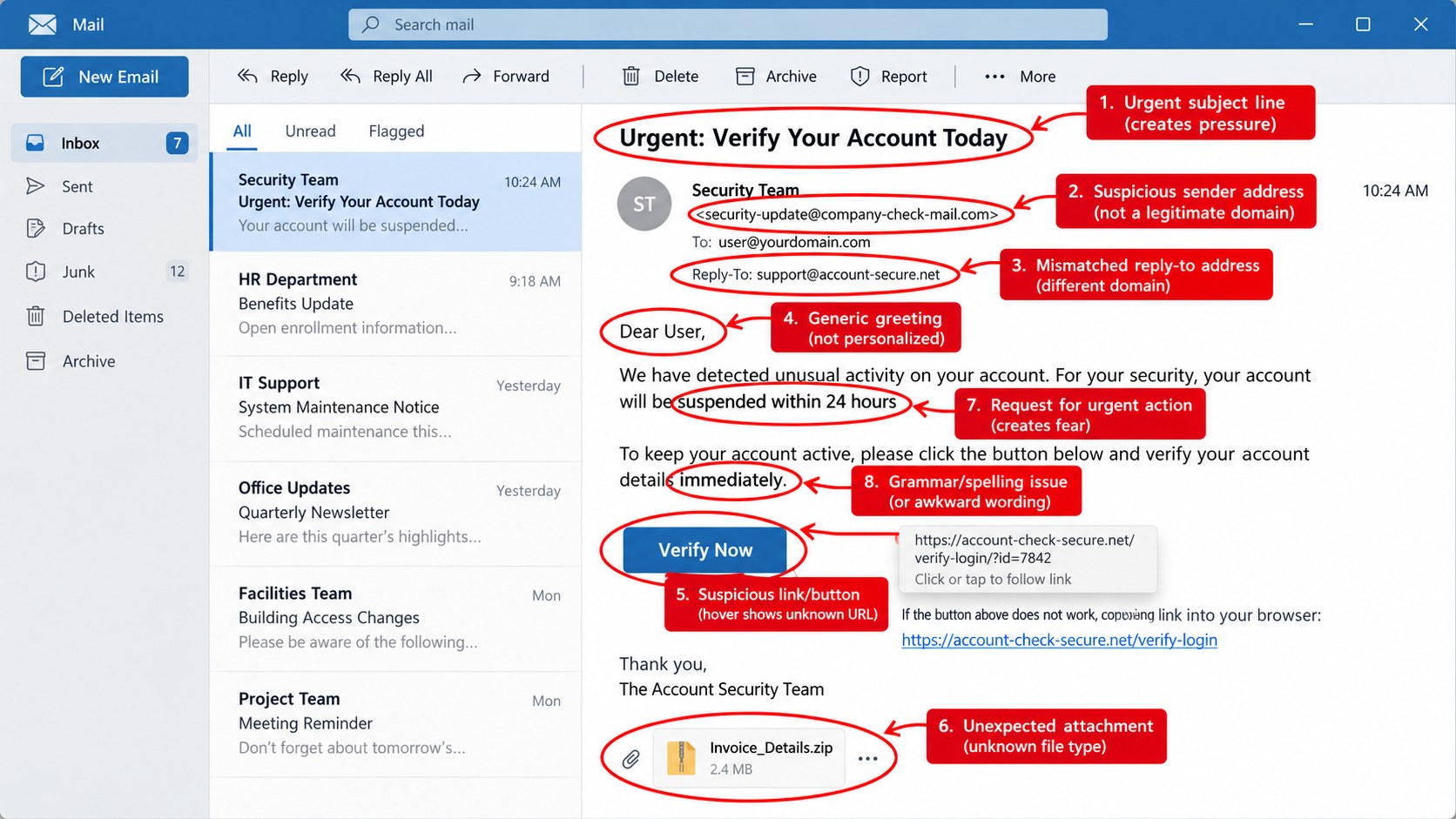Click the Forward arrow icon
This screenshot has height=819, width=1456.
[472, 77]
